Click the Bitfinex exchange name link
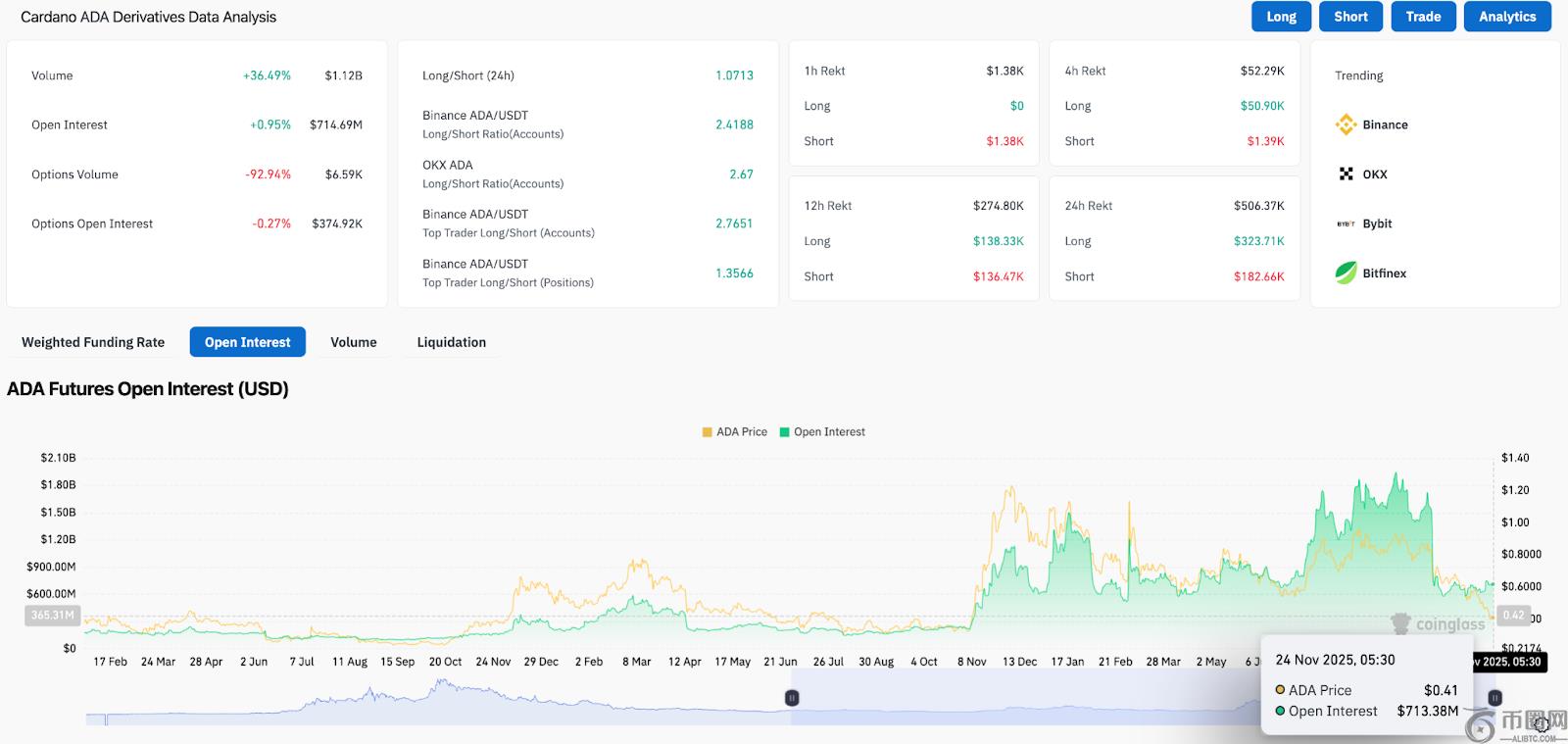Viewport: 1568px width, 744px height. 1384,273
